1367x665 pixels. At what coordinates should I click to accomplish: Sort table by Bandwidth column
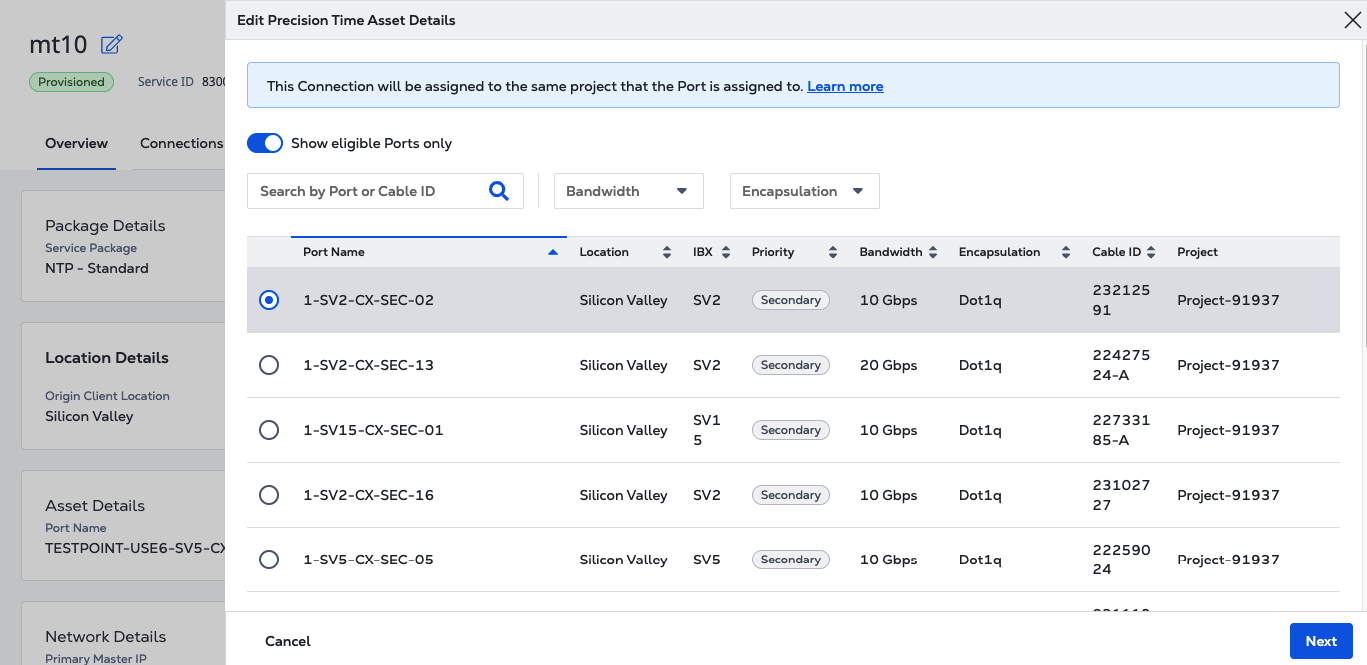coord(932,253)
